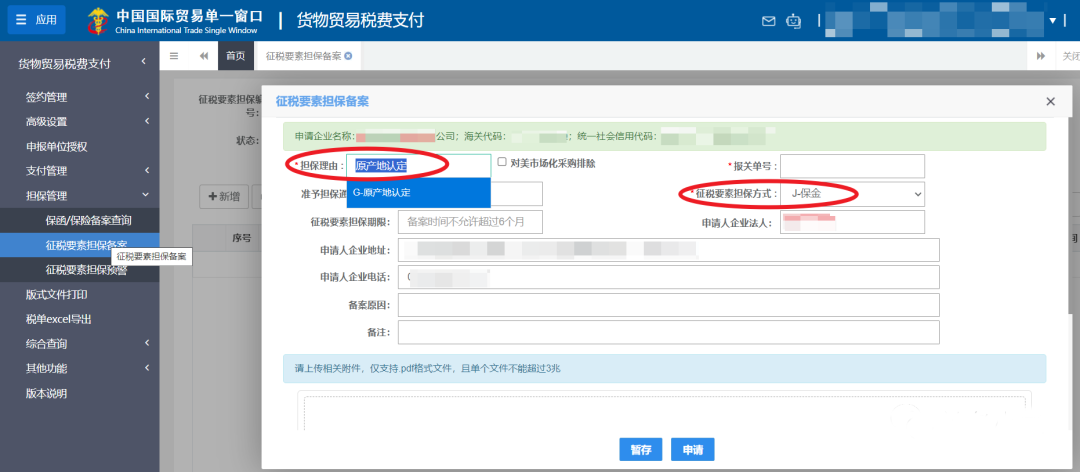Switch to the 首页 tab
This screenshot has width=1080, height=472.
coord(235,56)
